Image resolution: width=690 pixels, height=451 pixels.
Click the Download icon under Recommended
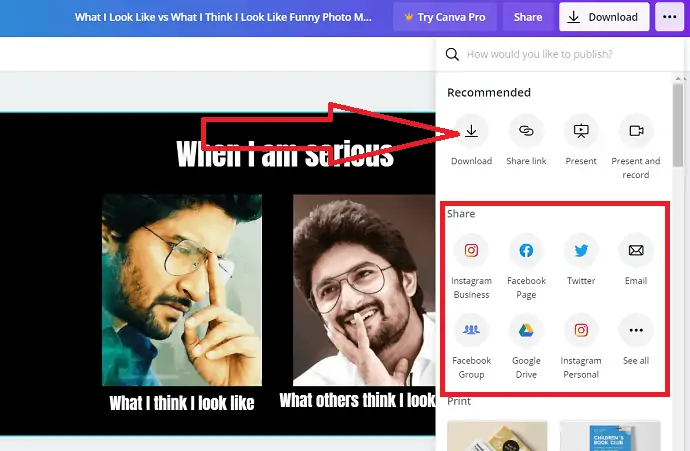471,131
